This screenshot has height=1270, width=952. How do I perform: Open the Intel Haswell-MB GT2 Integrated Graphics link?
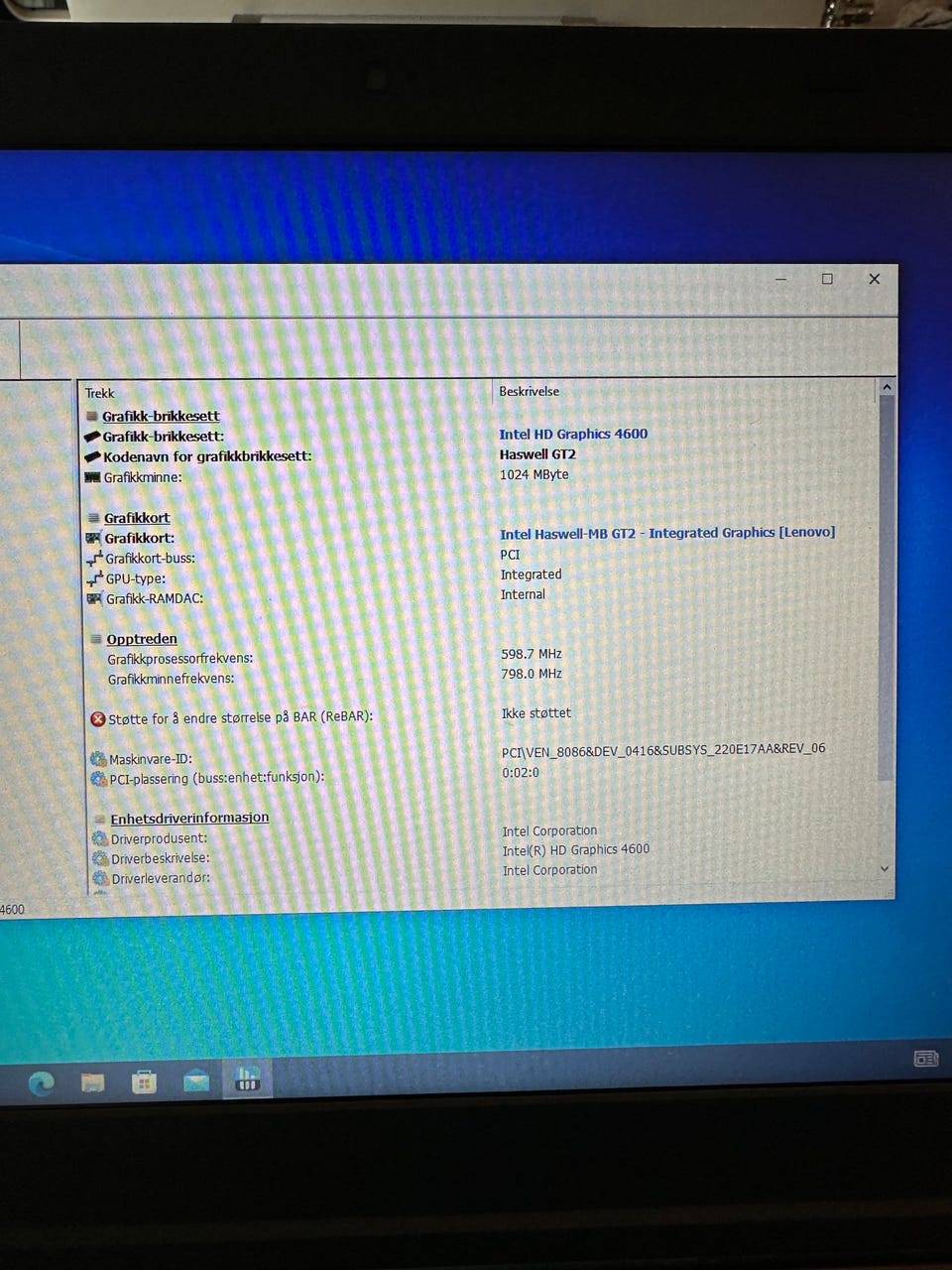tap(667, 533)
